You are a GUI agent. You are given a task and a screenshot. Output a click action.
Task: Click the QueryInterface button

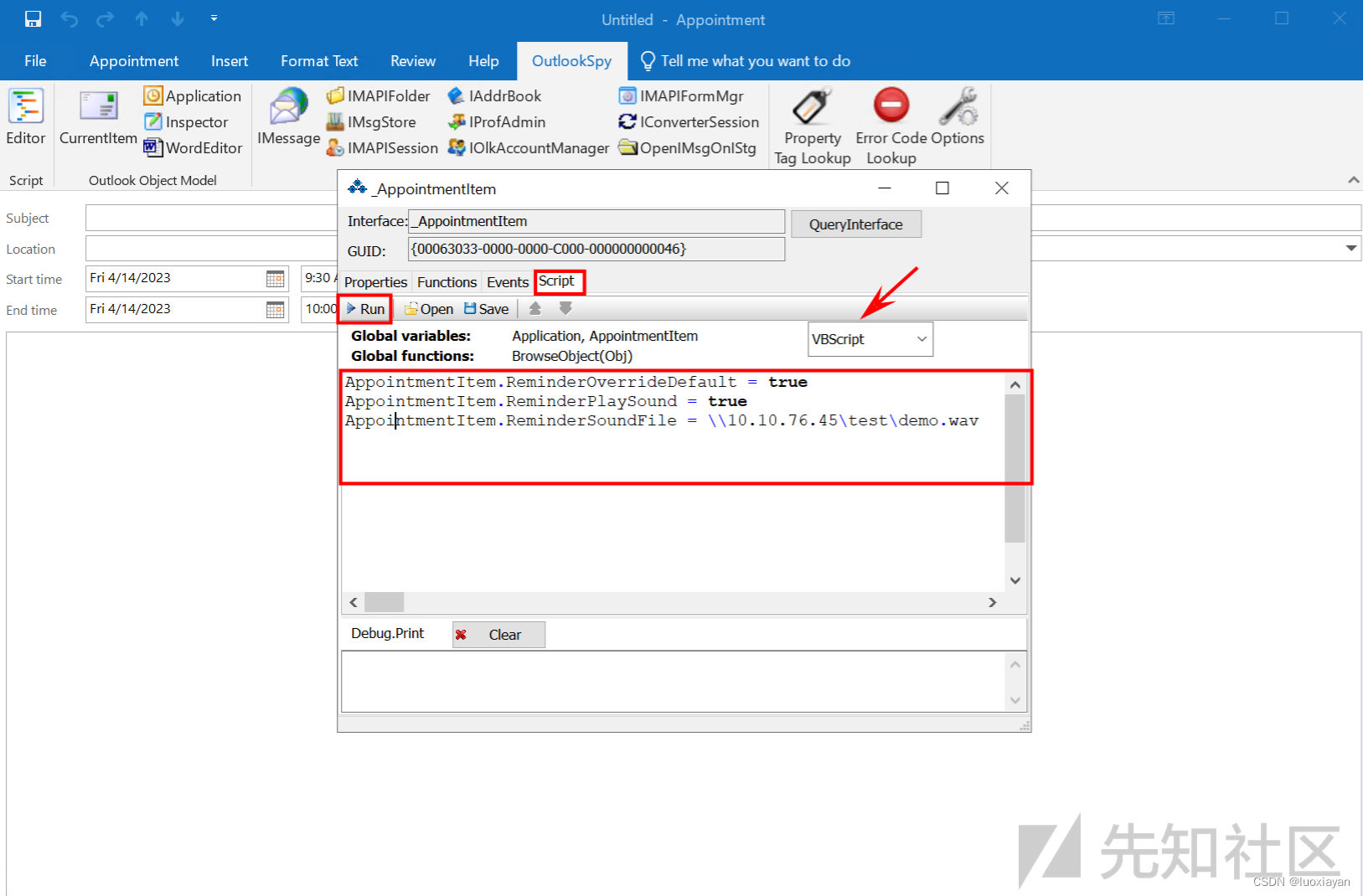[855, 224]
